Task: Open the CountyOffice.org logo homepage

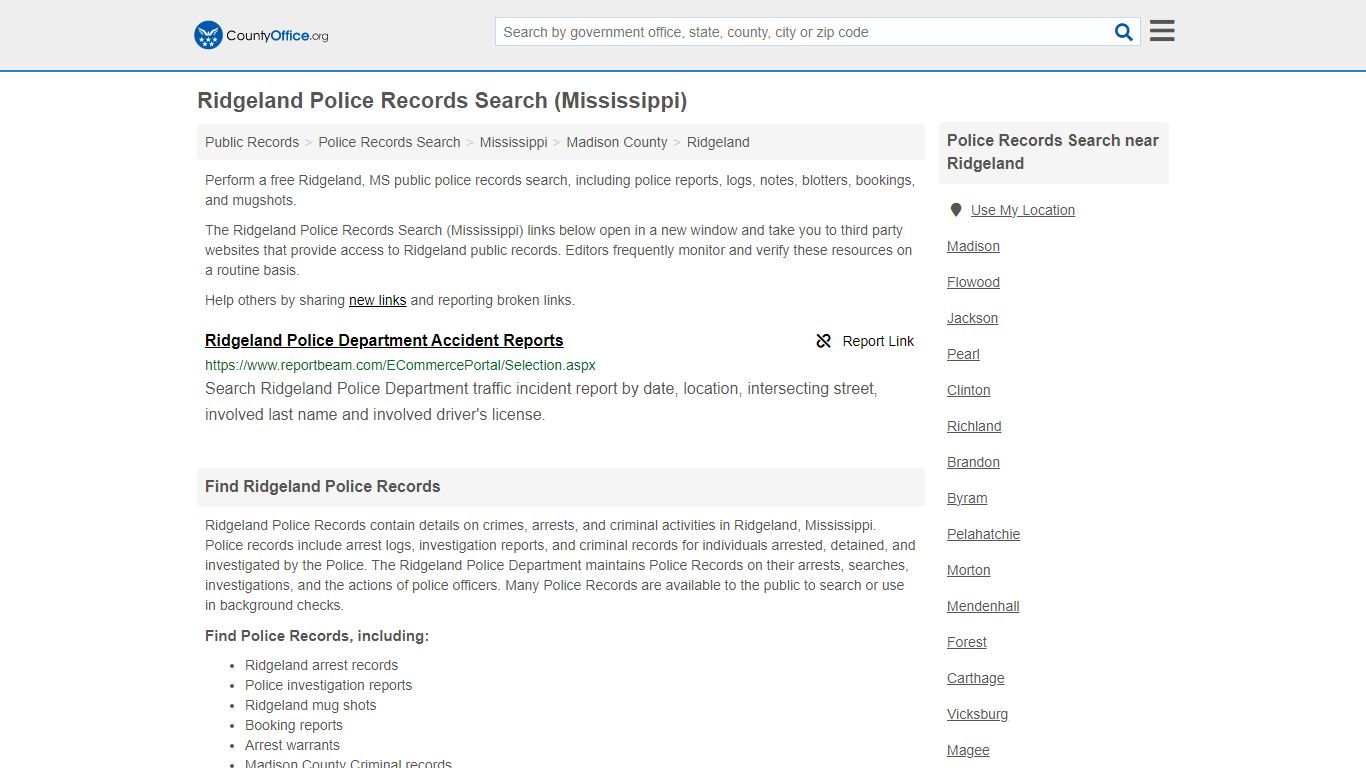Action: (x=261, y=35)
